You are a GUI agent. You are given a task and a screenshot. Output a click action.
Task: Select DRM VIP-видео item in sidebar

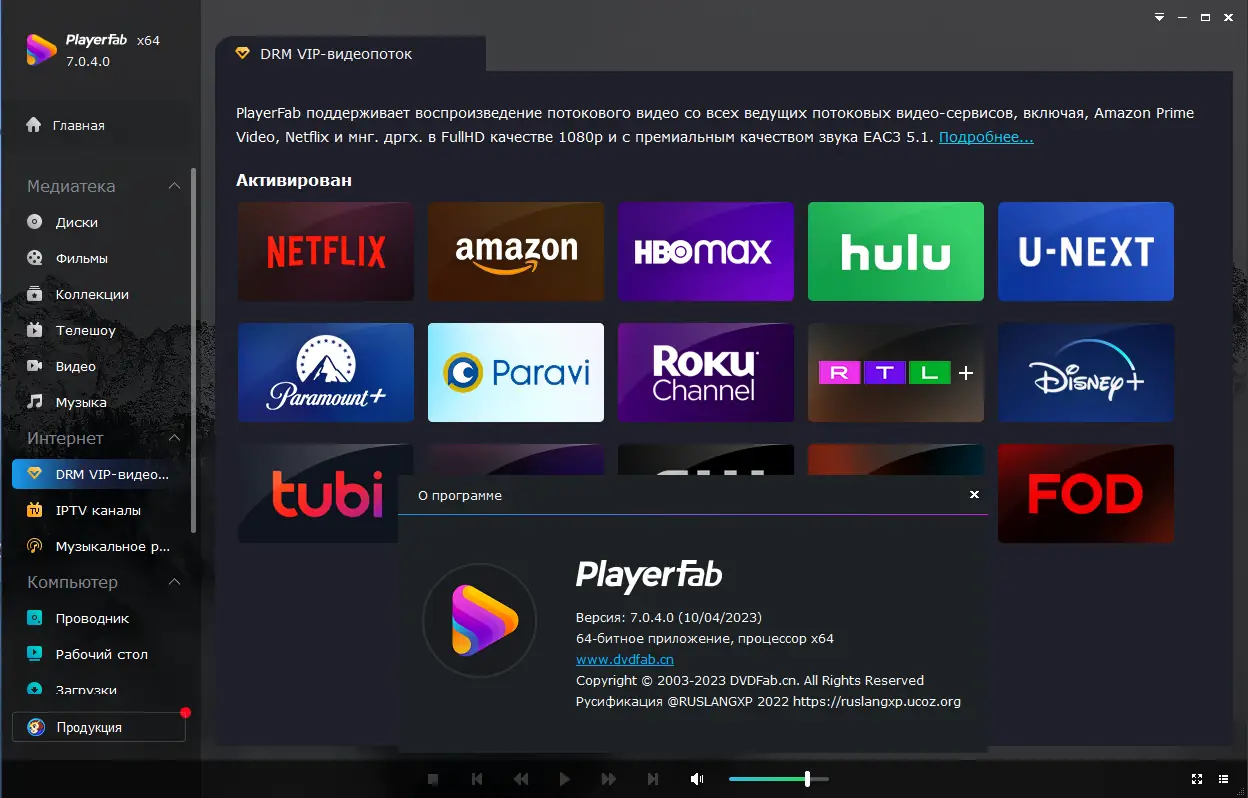(x=100, y=474)
